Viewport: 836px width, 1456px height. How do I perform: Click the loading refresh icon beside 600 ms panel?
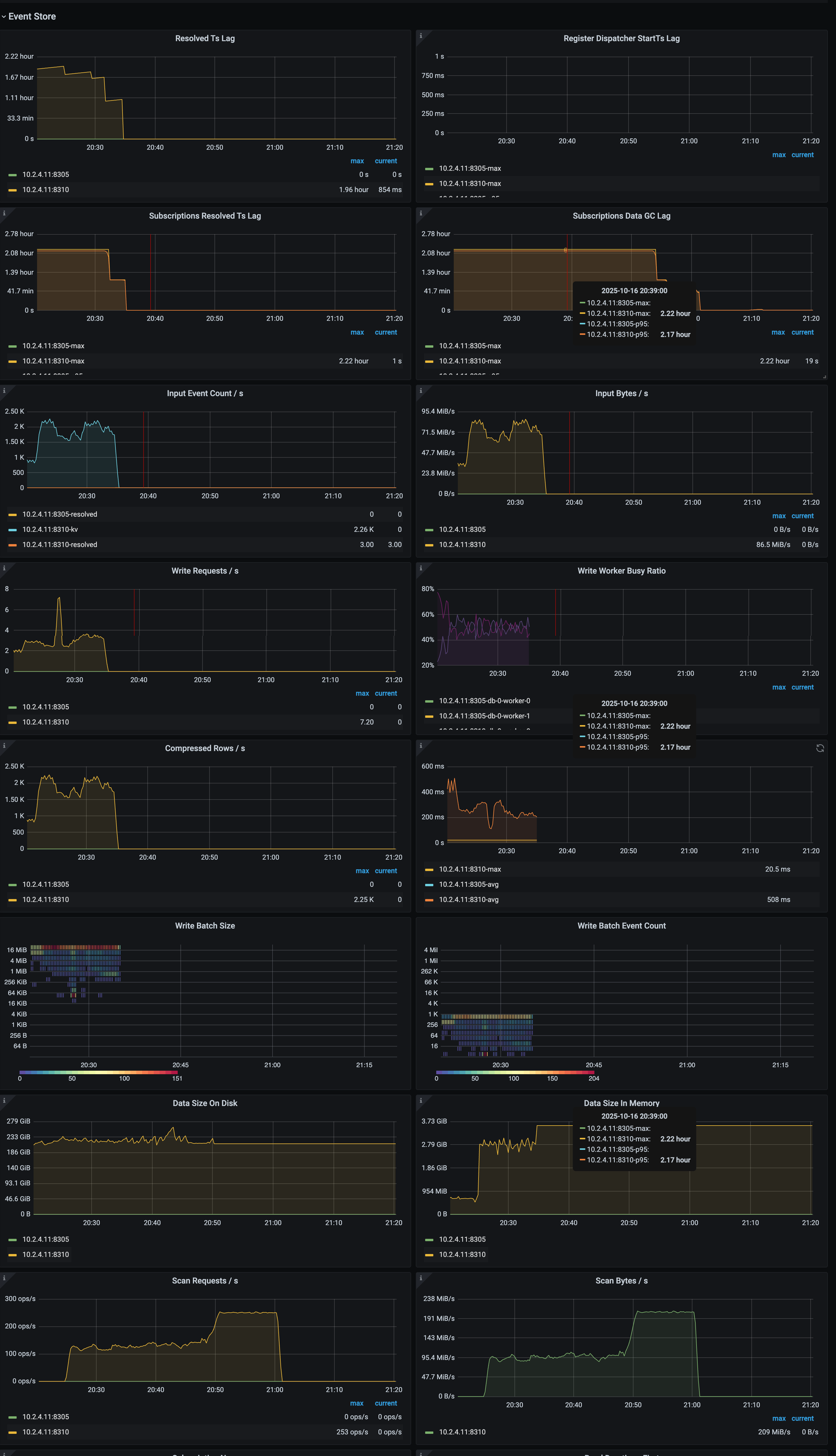click(820, 748)
